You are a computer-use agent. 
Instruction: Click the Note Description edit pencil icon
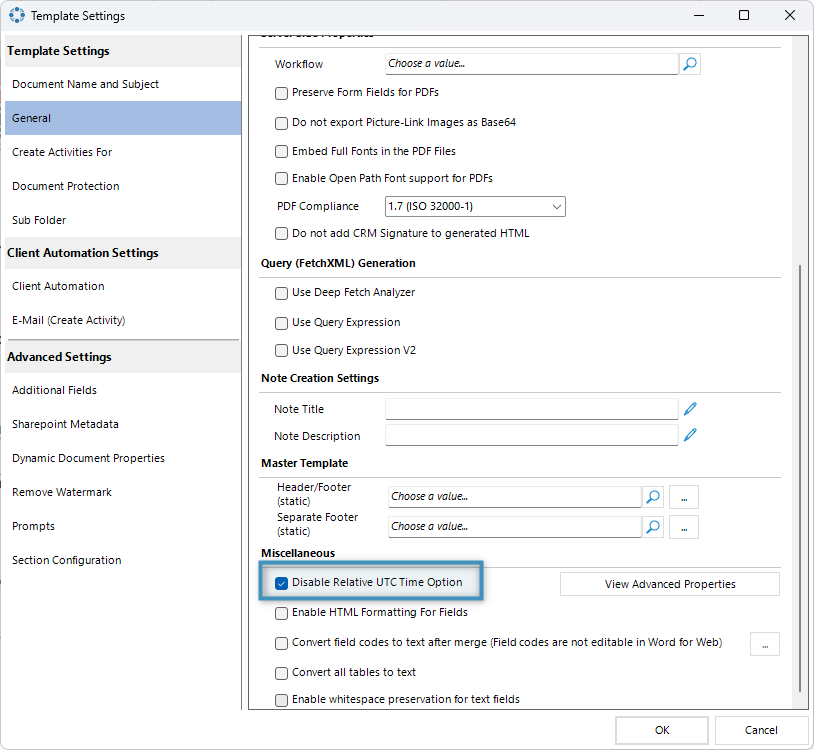coord(690,435)
